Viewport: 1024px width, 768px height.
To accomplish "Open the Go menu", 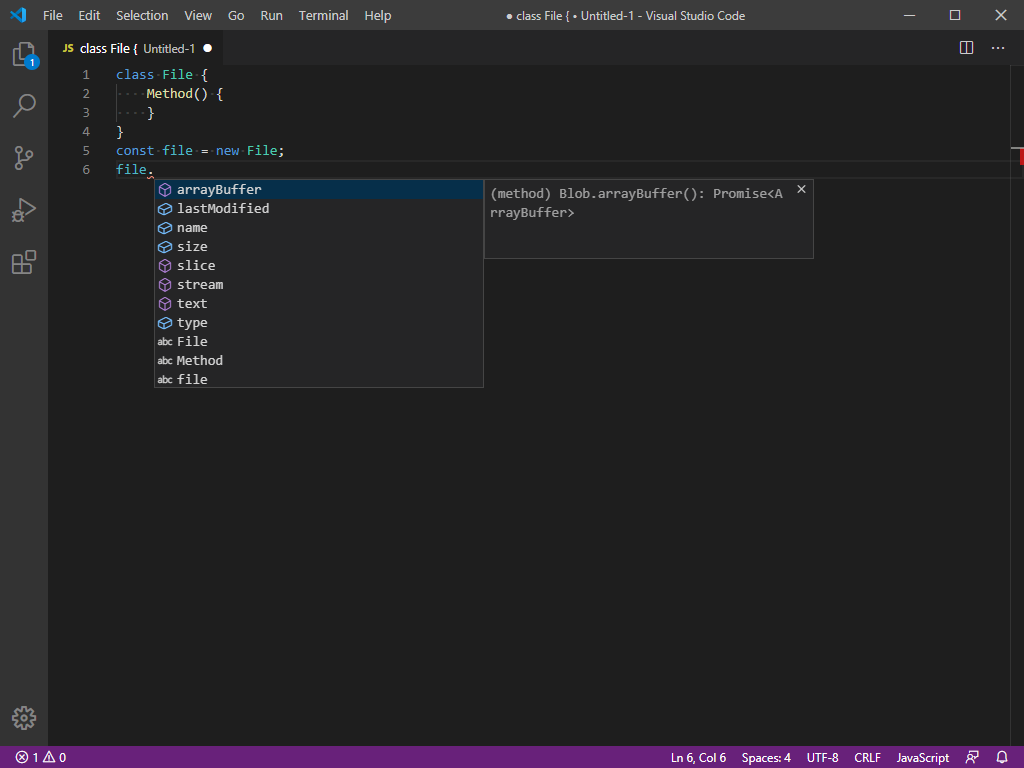I will pos(236,15).
